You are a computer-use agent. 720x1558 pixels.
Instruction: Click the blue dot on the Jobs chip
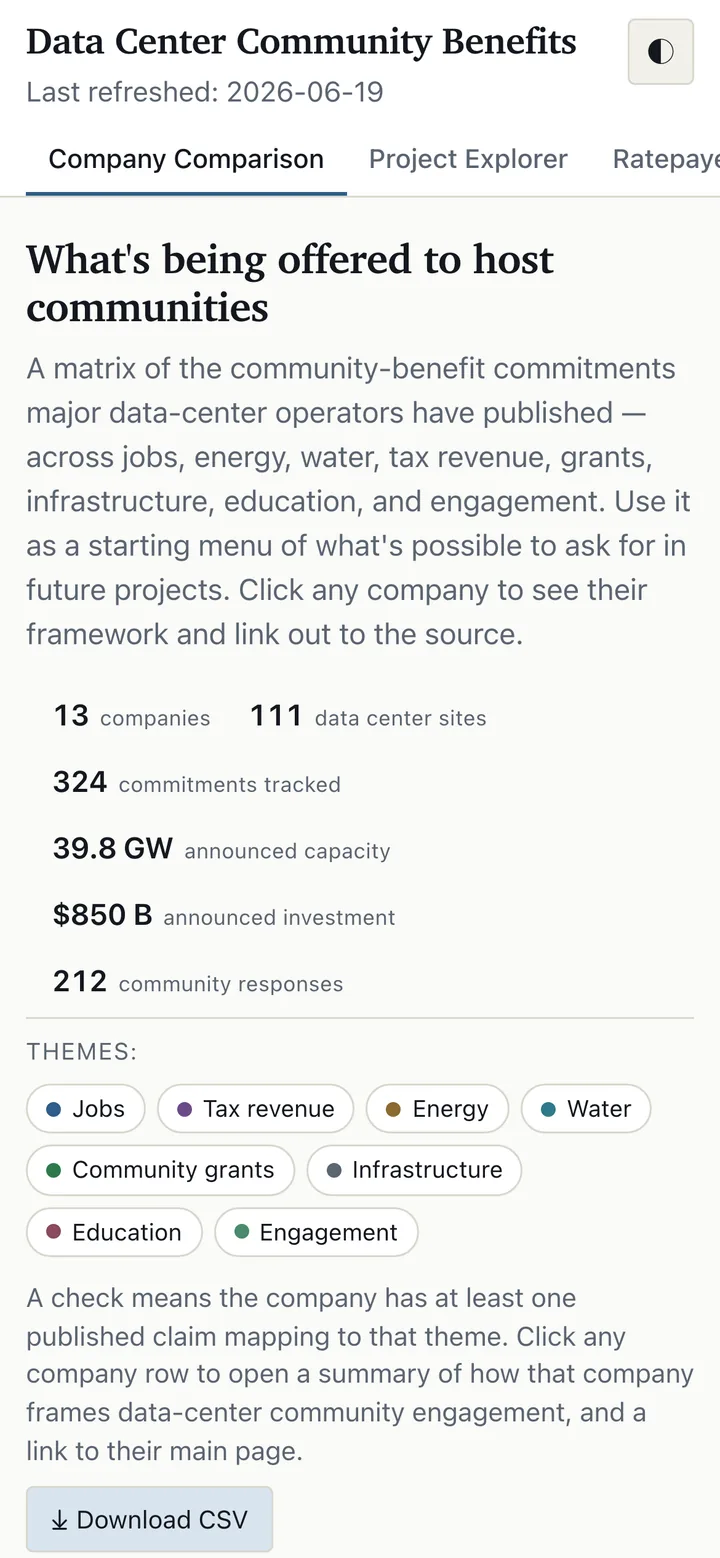click(x=54, y=1109)
